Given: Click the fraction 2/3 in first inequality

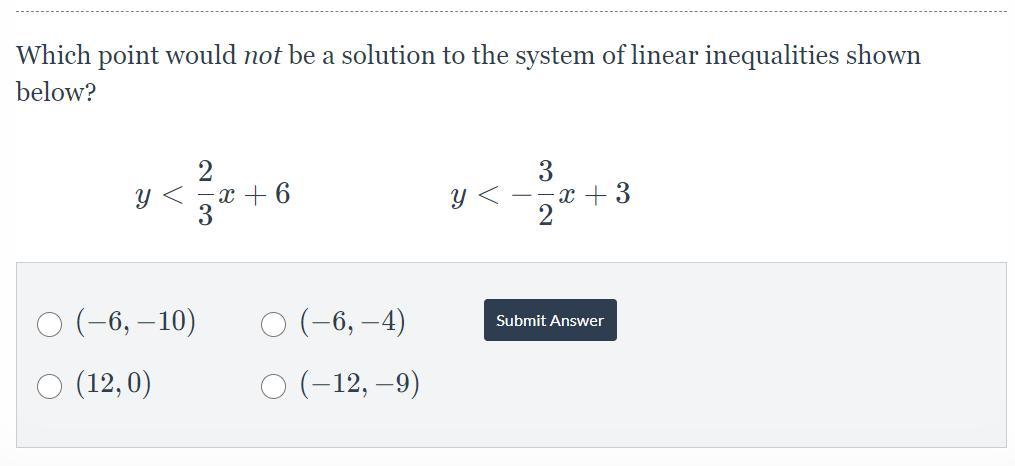Looking at the screenshot, I should coord(205,194).
